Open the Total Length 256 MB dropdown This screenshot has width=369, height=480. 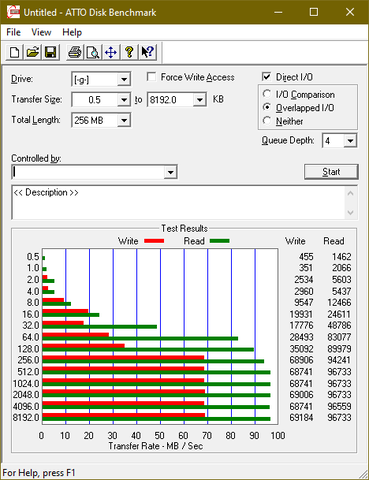point(124,120)
